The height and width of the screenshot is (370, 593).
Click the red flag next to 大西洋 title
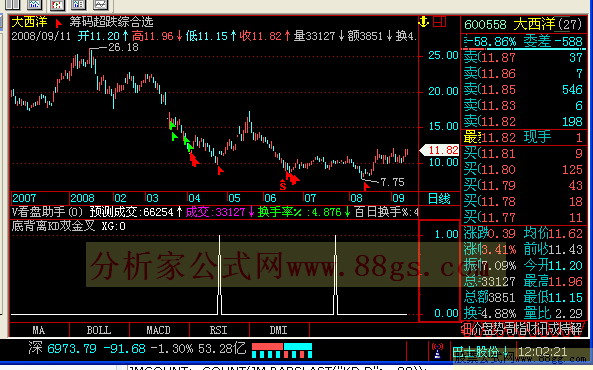[x=59, y=23]
